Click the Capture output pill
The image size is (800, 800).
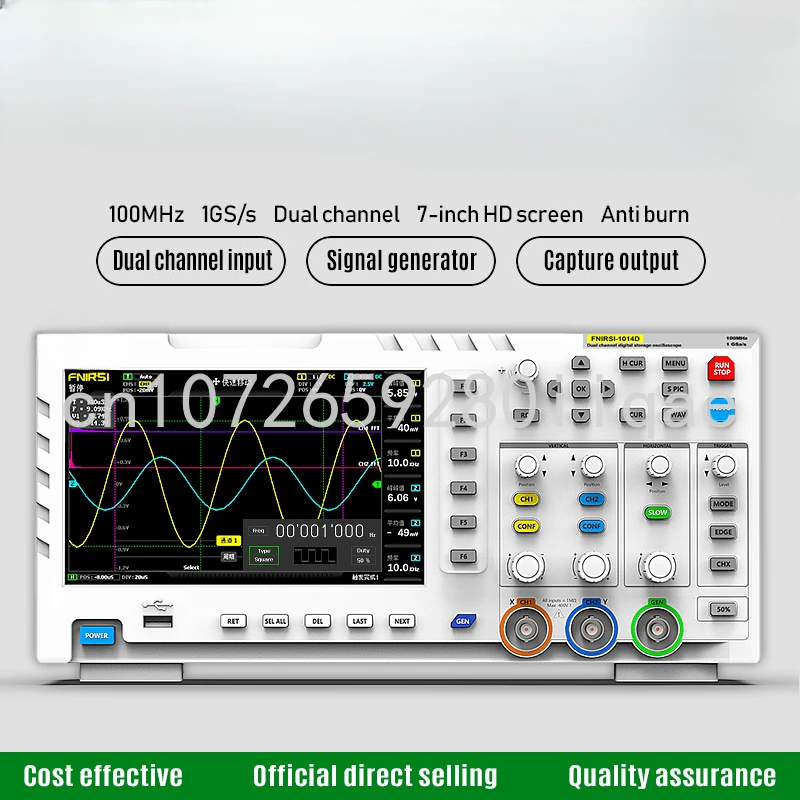[x=611, y=261]
